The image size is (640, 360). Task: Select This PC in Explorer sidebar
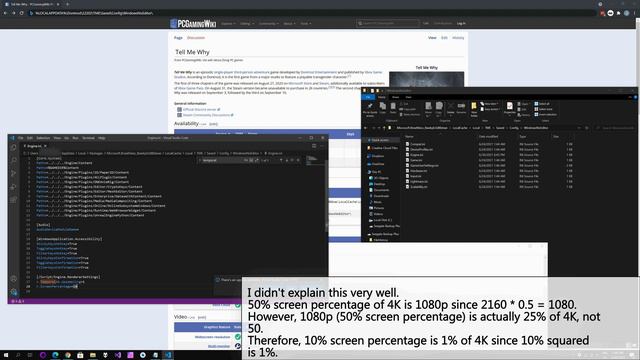[374, 172]
